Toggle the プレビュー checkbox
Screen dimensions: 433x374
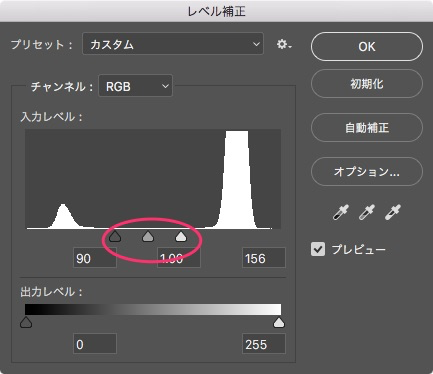pyautogui.click(x=318, y=249)
